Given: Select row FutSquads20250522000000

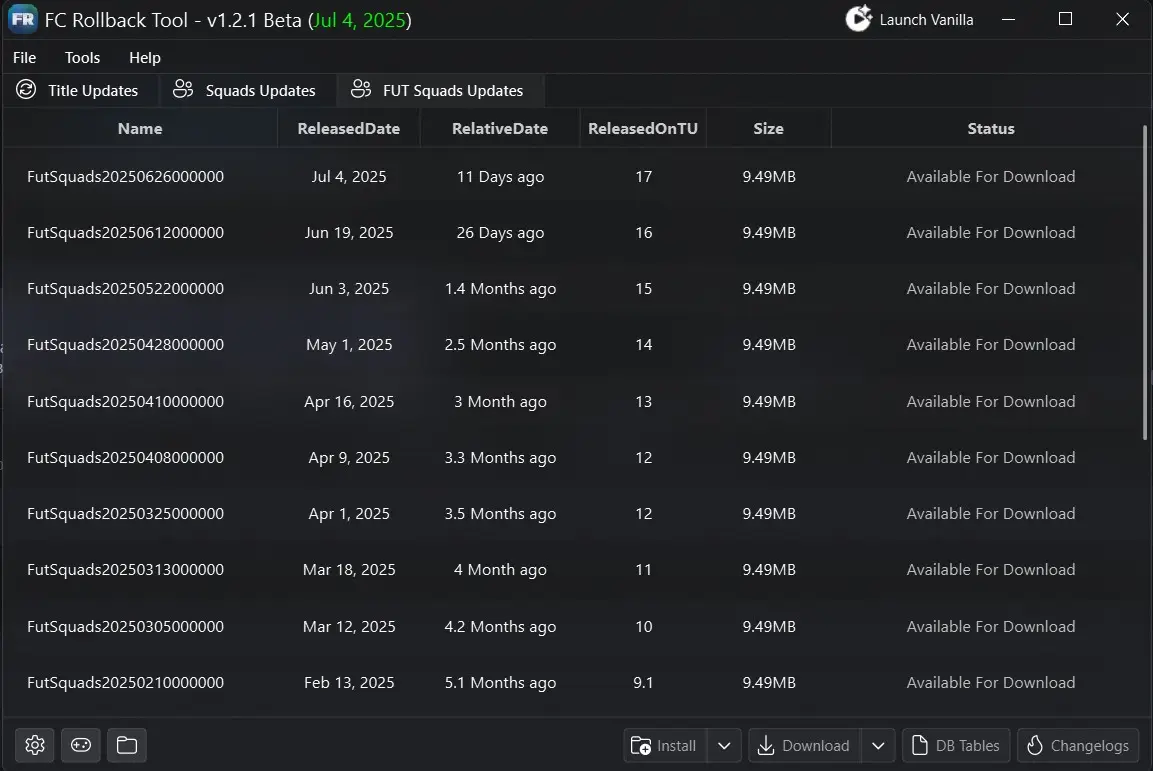Looking at the screenshot, I should pos(572,288).
